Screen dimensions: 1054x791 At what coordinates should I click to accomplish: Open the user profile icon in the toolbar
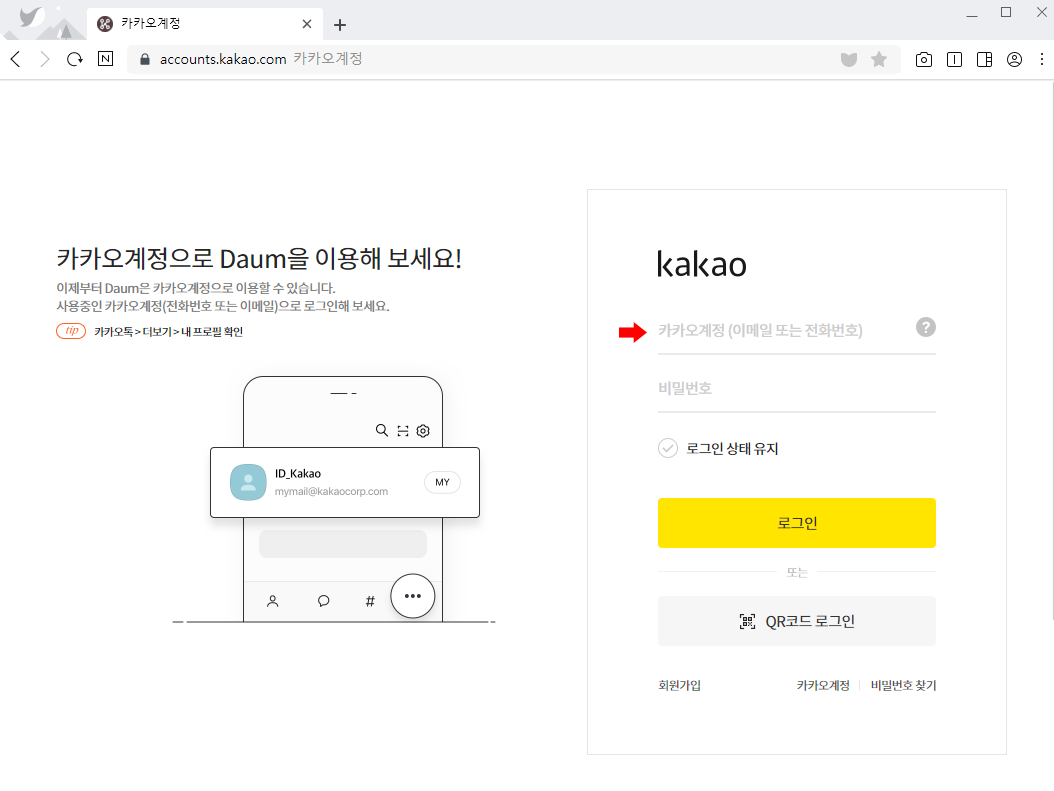tap(1014, 60)
